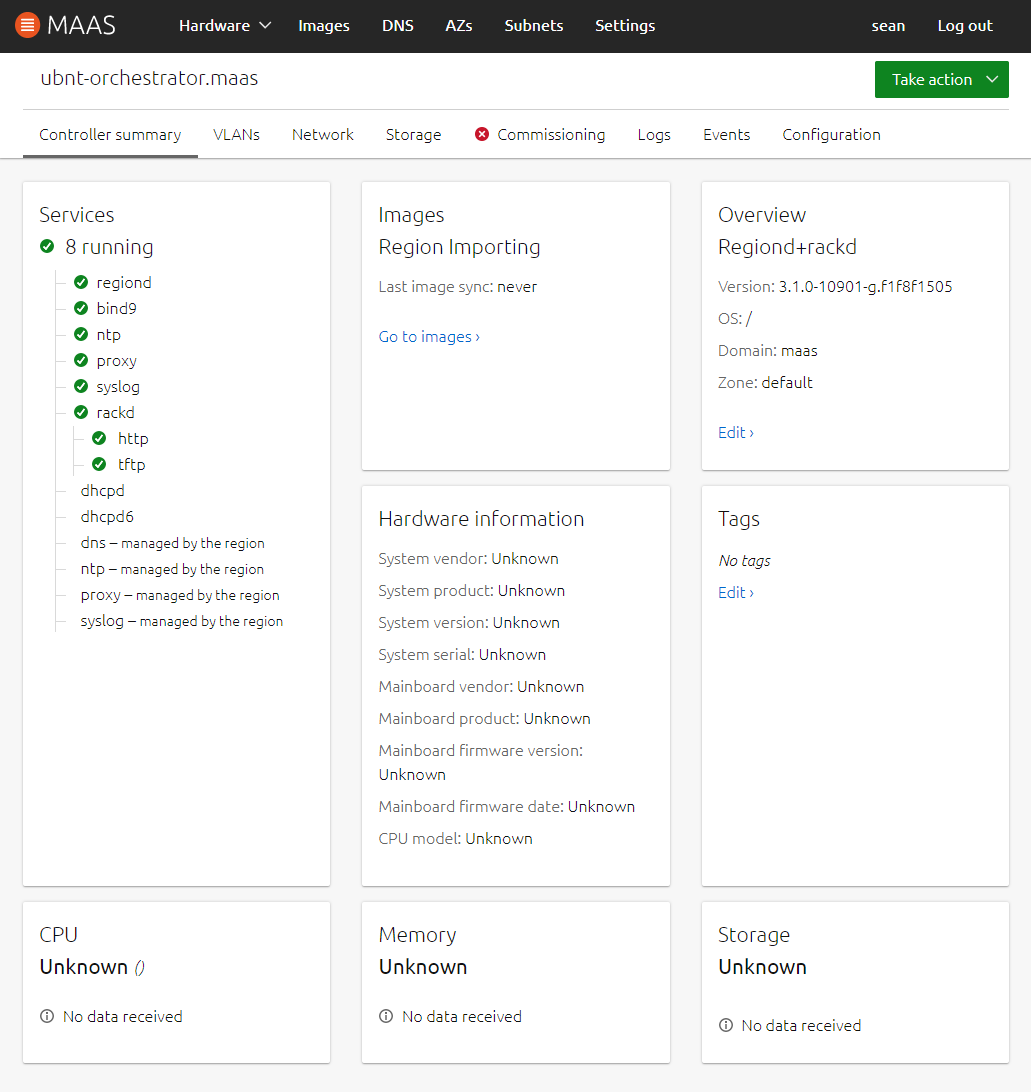Expand the Take action dropdown
The height and width of the screenshot is (1092, 1031).
(x=941, y=80)
